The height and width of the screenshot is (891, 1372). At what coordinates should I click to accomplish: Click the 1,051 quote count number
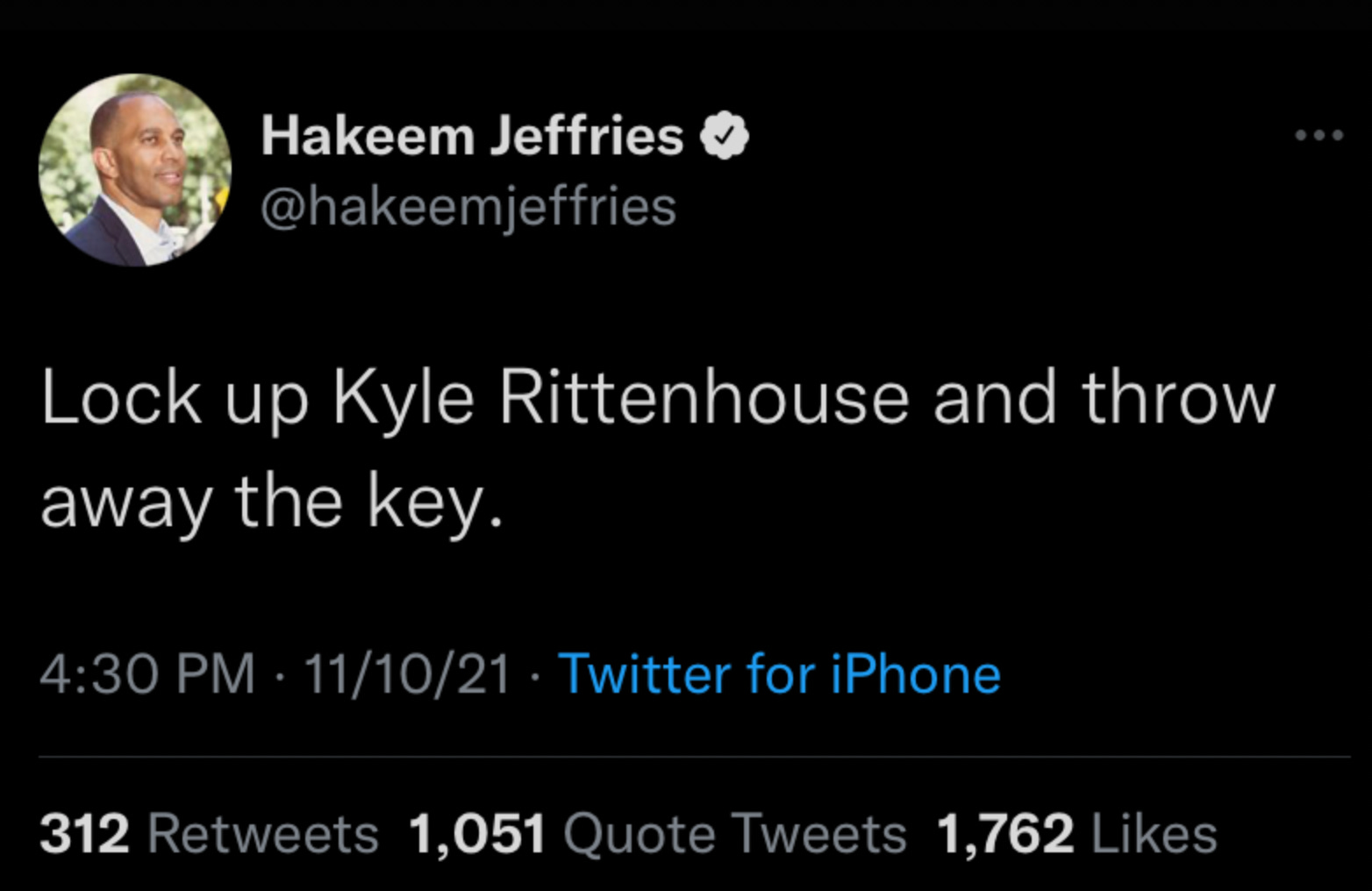pos(476,833)
